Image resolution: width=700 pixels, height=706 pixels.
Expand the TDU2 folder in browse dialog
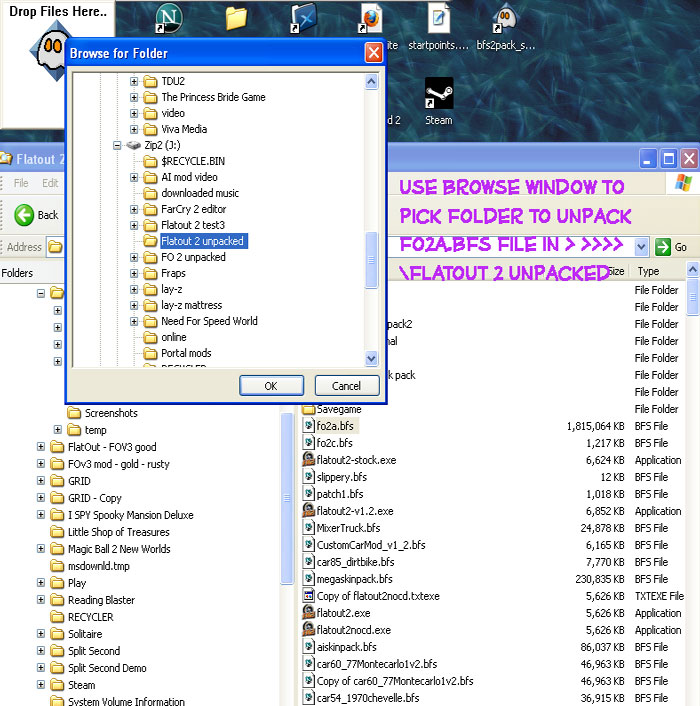click(134, 81)
